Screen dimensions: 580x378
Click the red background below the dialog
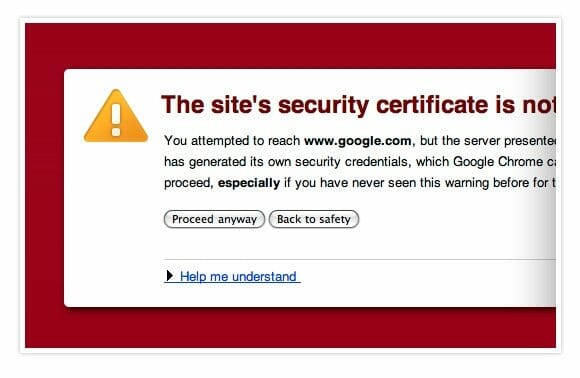tap(290, 328)
